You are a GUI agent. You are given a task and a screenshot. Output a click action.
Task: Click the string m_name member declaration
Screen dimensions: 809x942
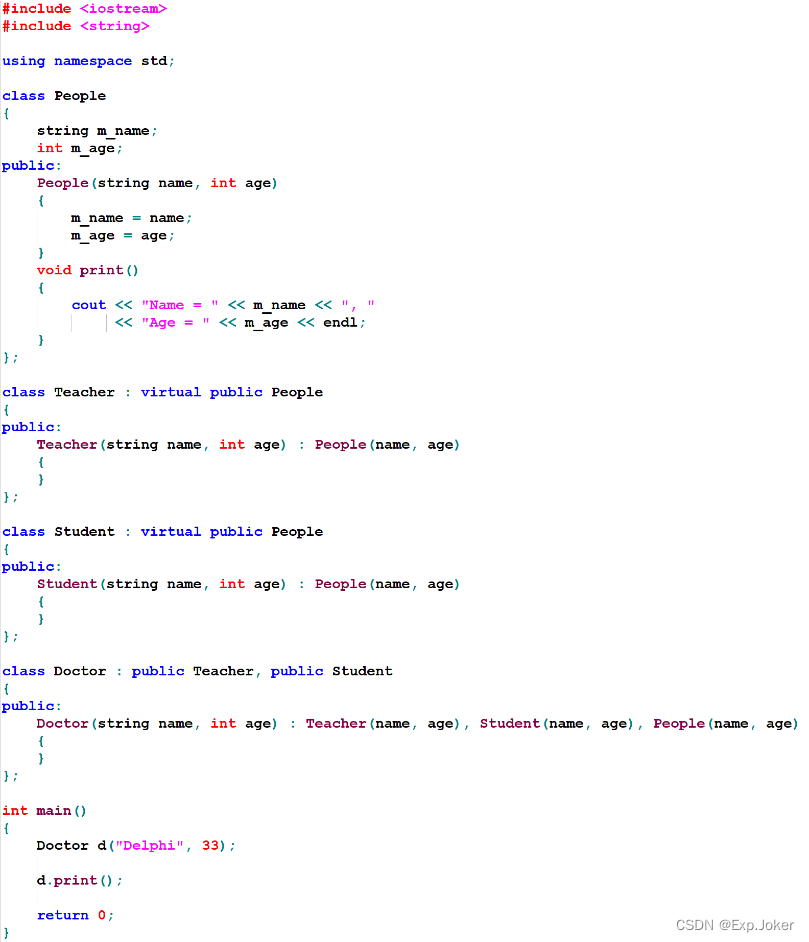(97, 131)
